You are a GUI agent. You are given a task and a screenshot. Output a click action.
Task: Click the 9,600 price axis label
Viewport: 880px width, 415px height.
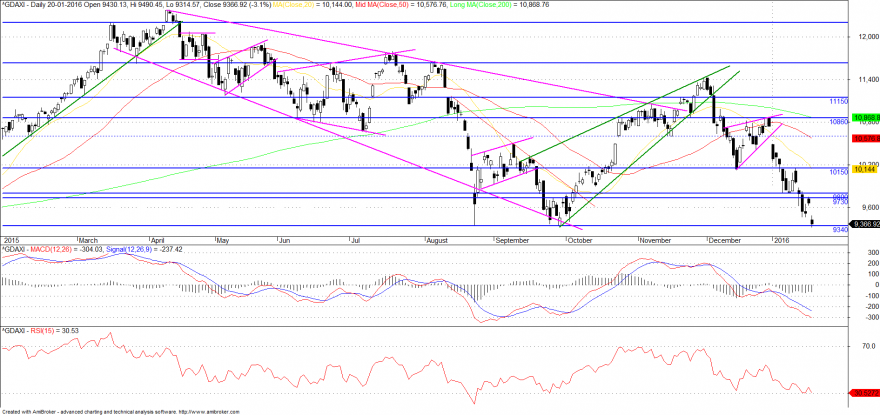tap(868, 207)
